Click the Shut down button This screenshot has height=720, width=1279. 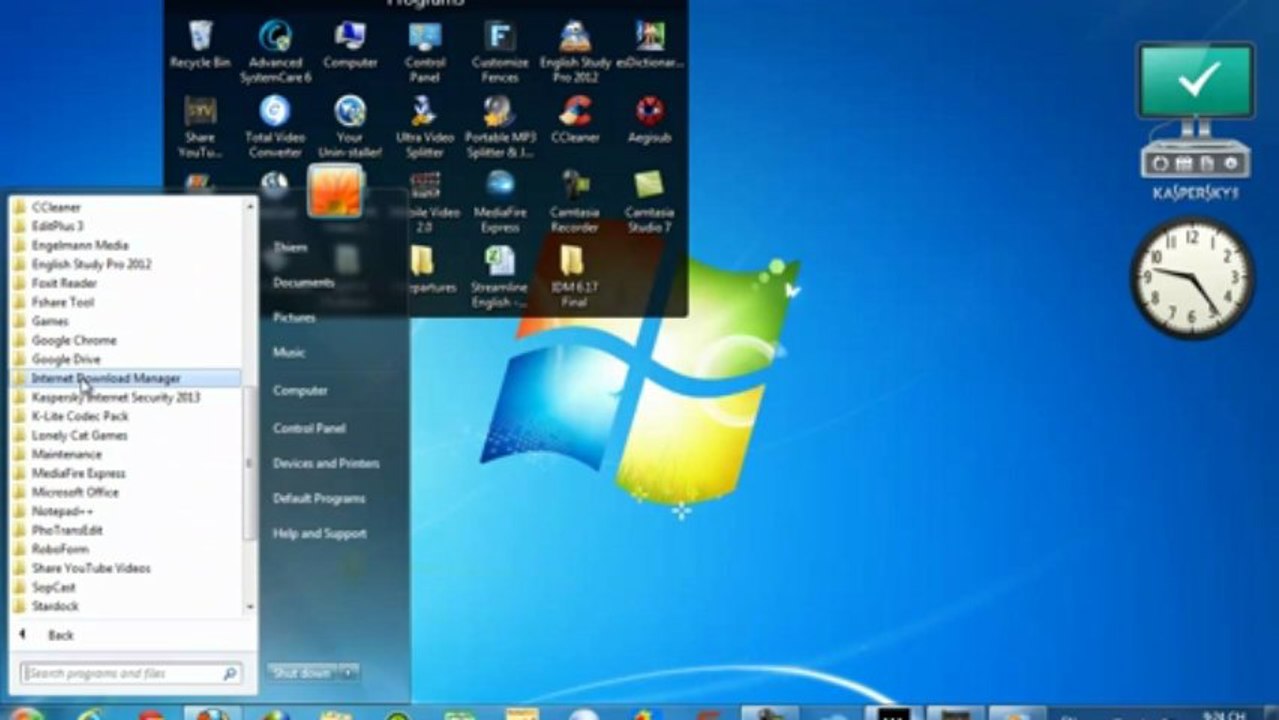click(x=302, y=673)
